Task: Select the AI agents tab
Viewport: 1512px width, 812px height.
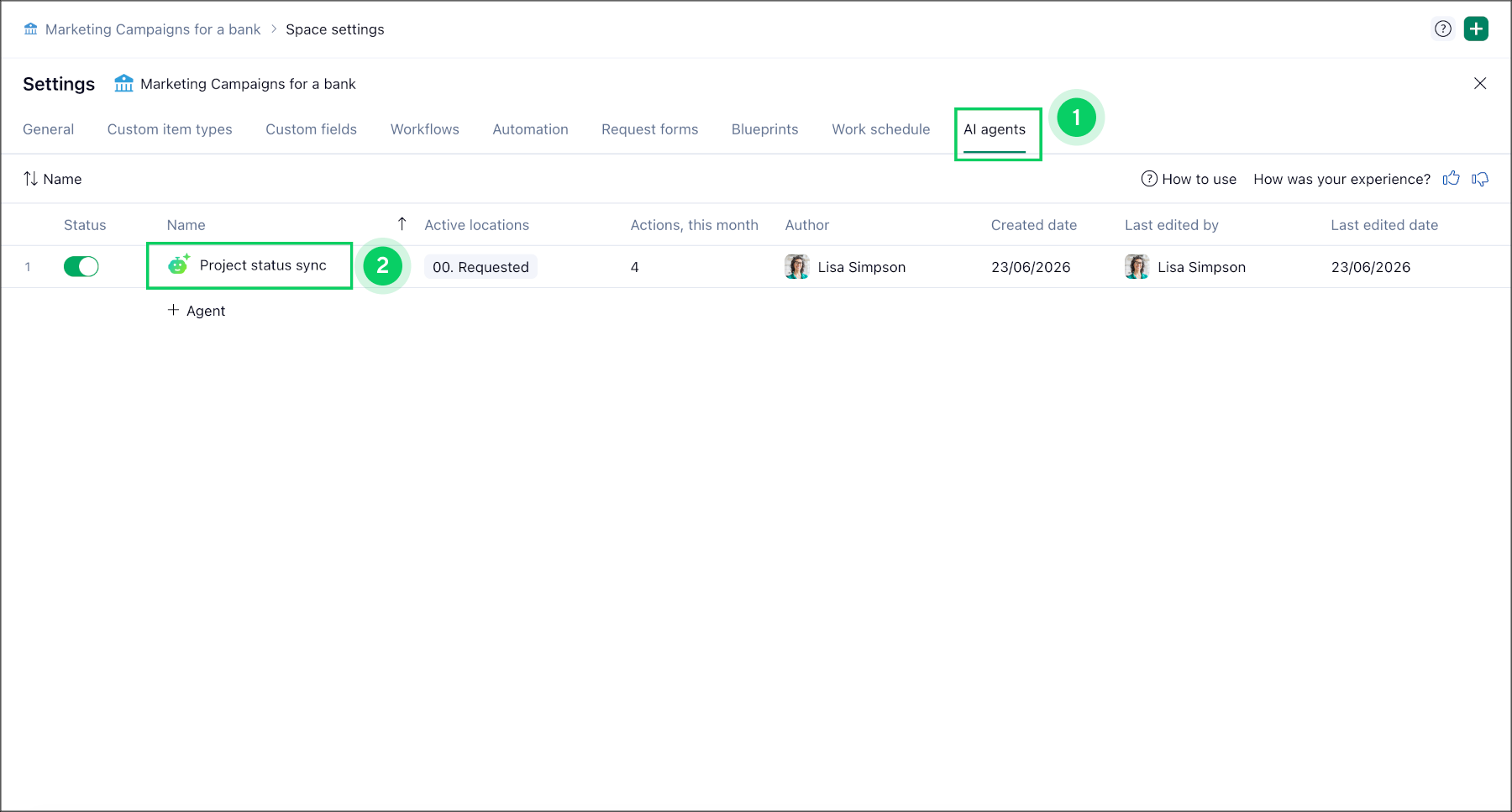Action: pos(995,129)
